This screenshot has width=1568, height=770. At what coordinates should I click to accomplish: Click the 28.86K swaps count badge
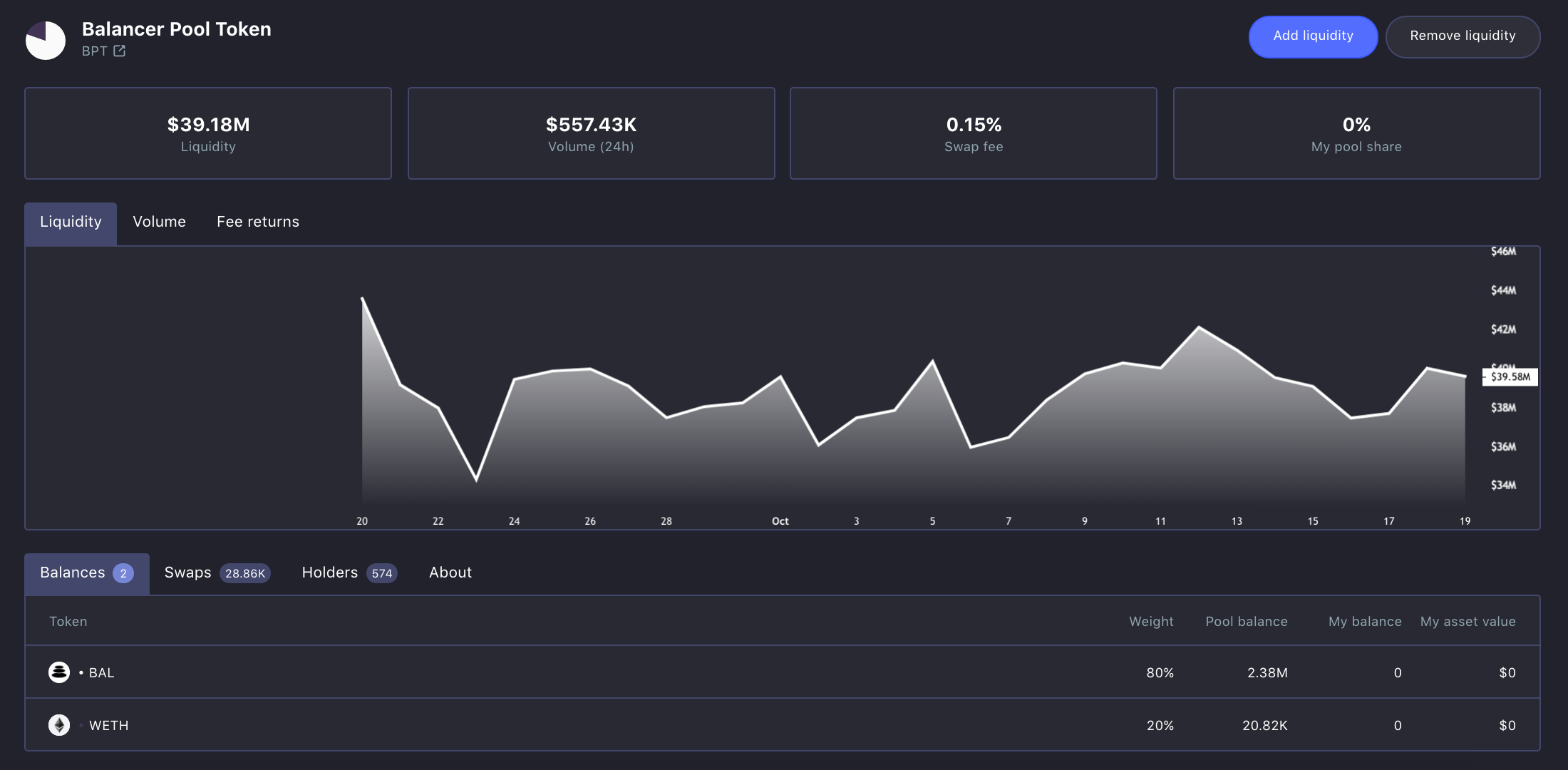pyautogui.click(x=245, y=573)
